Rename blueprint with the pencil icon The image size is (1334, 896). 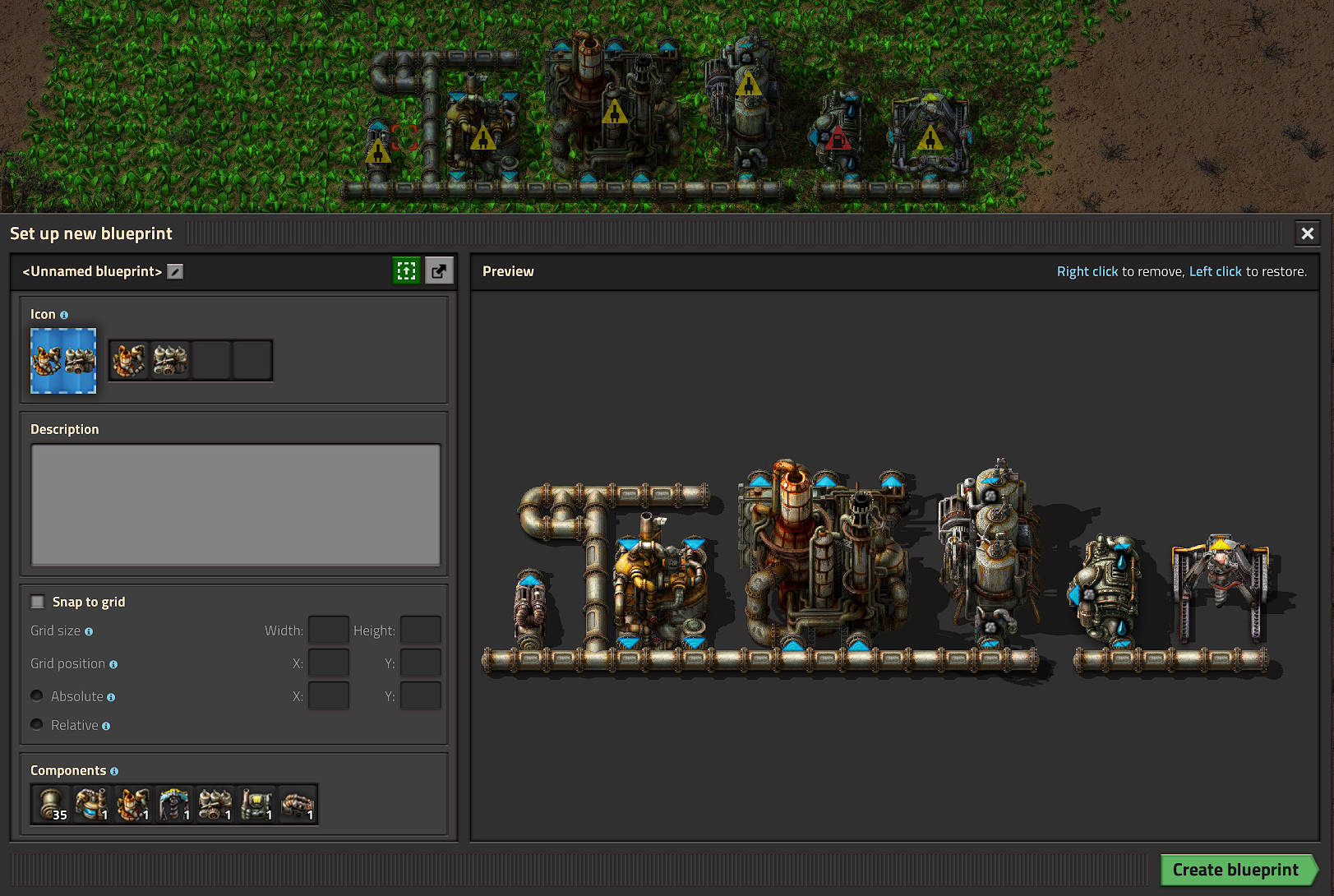[x=175, y=271]
